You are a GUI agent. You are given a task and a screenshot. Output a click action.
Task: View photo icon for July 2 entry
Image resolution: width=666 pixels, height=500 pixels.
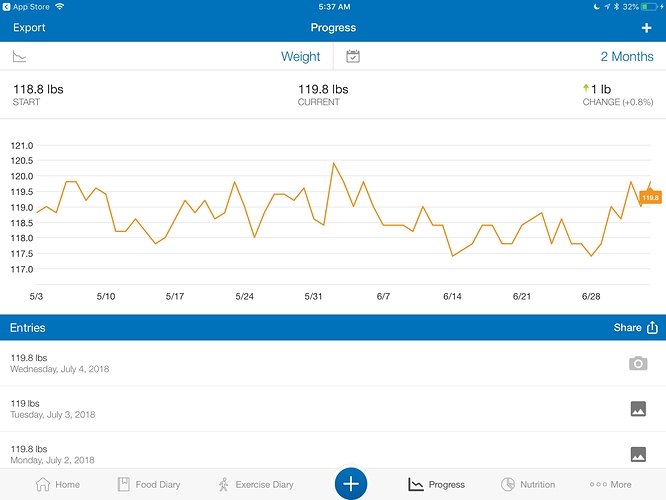click(638, 454)
